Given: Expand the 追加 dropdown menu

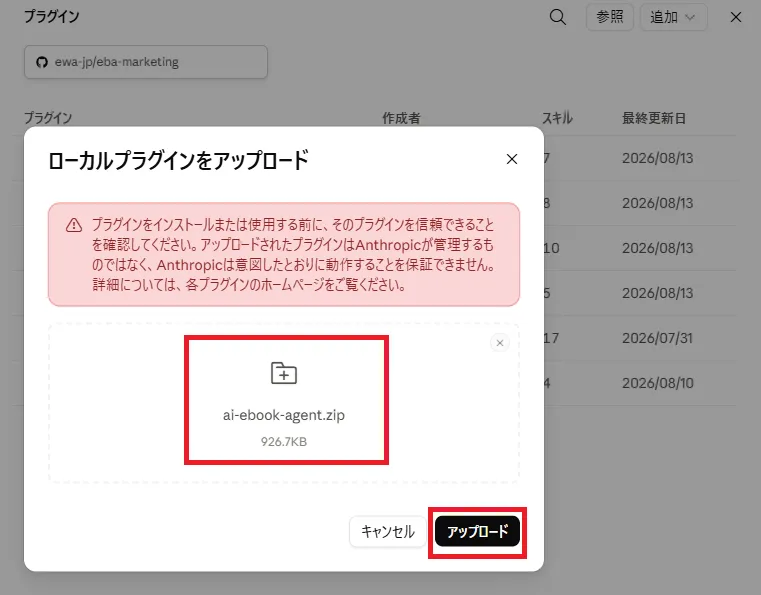Looking at the screenshot, I should pos(673,17).
